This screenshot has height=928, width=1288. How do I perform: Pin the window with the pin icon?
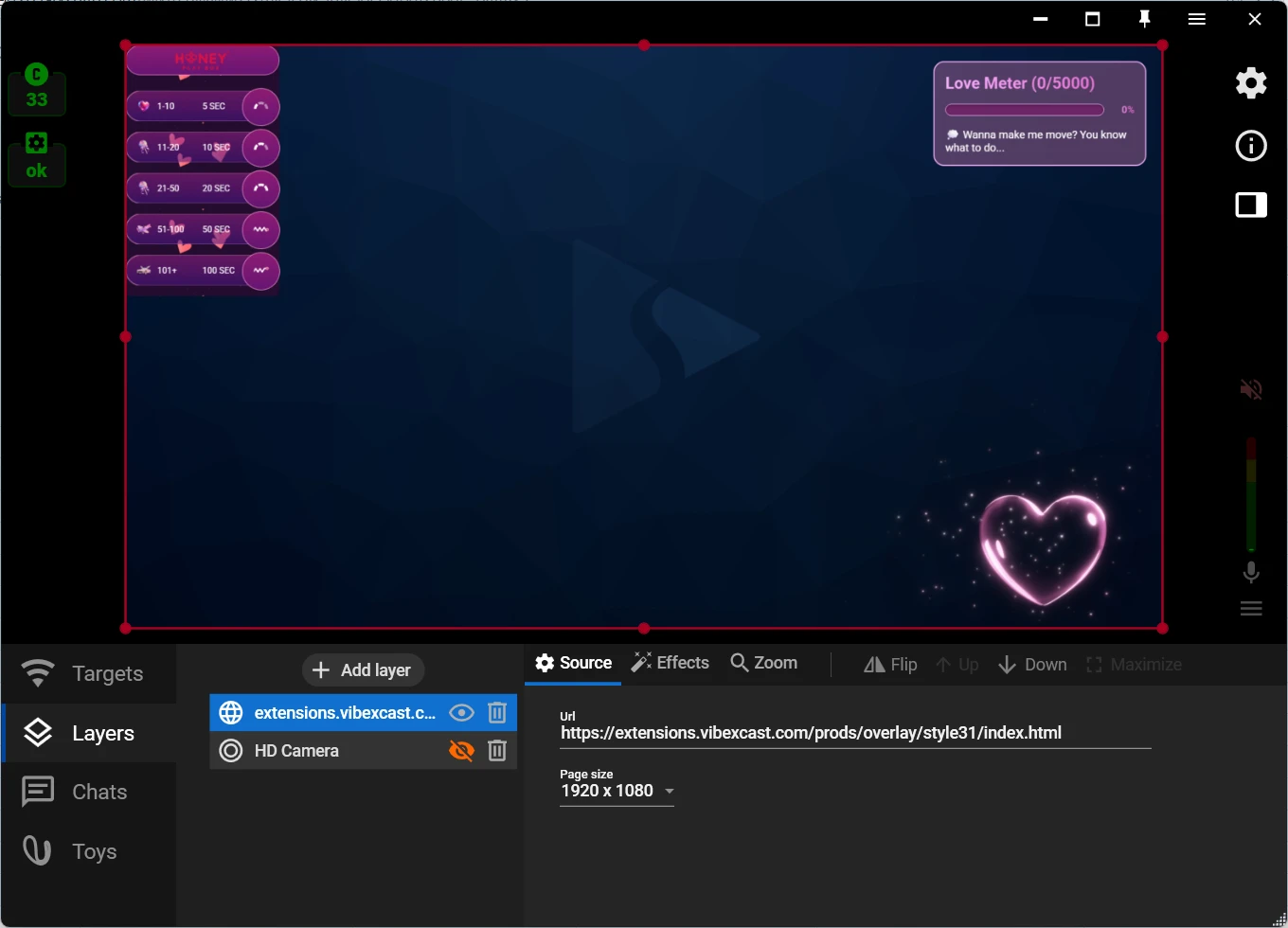(x=1144, y=19)
